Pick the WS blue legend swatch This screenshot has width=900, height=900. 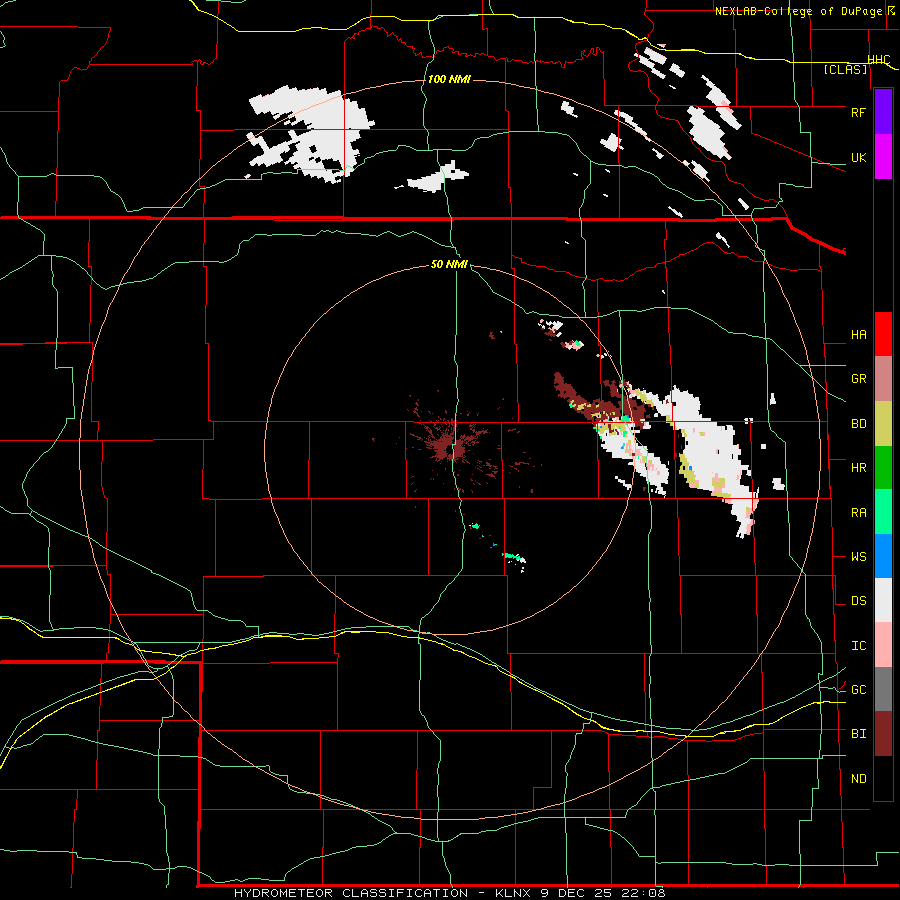[883, 556]
